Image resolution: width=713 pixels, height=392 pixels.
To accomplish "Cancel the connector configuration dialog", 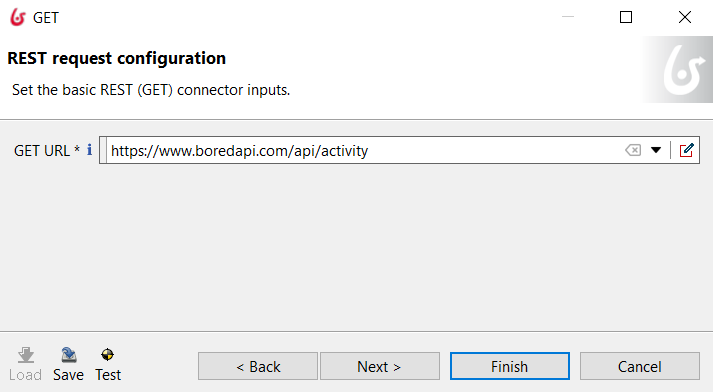I will coord(640,366).
